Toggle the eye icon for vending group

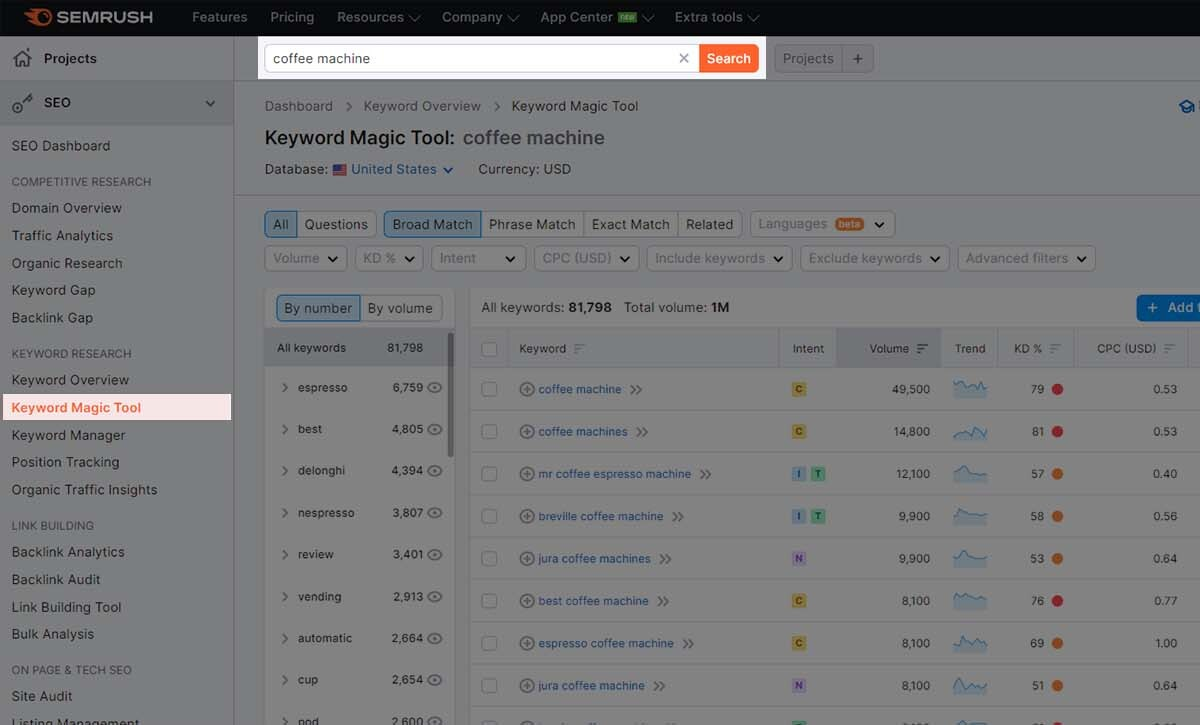pos(434,597)
